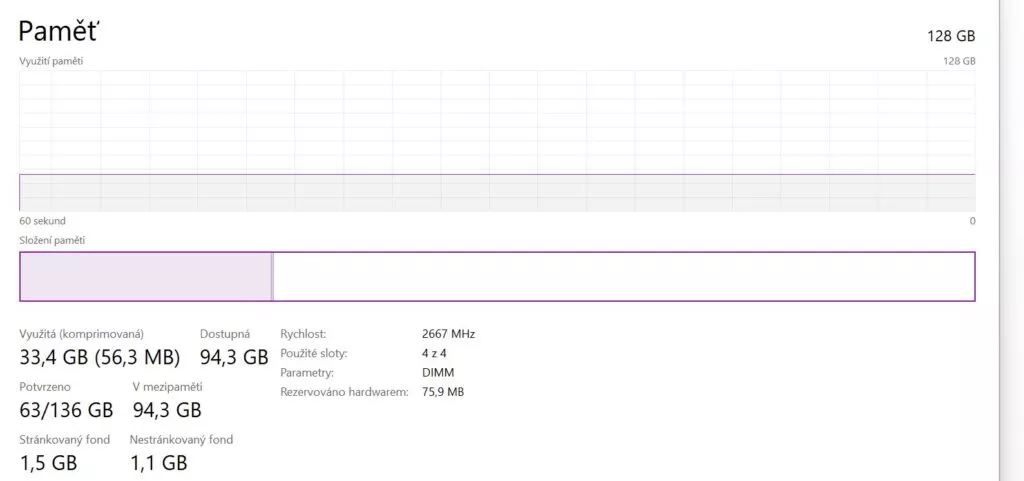The image size is (1024, 481).
Task: Click the V mezipaměti label
Action: (167, 386)
